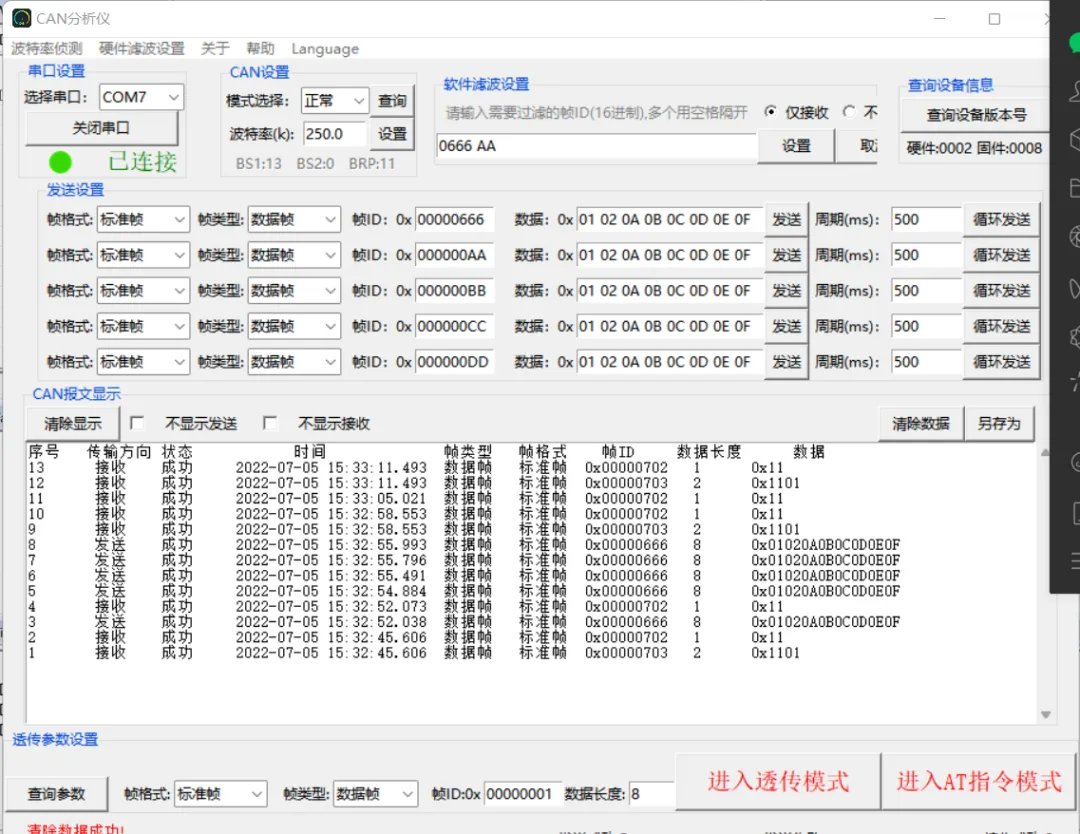This screenshot has height=834, width=1080.
Task: Click the 清除显示 button
Action: pyautogui.click(x=72, y=423)
